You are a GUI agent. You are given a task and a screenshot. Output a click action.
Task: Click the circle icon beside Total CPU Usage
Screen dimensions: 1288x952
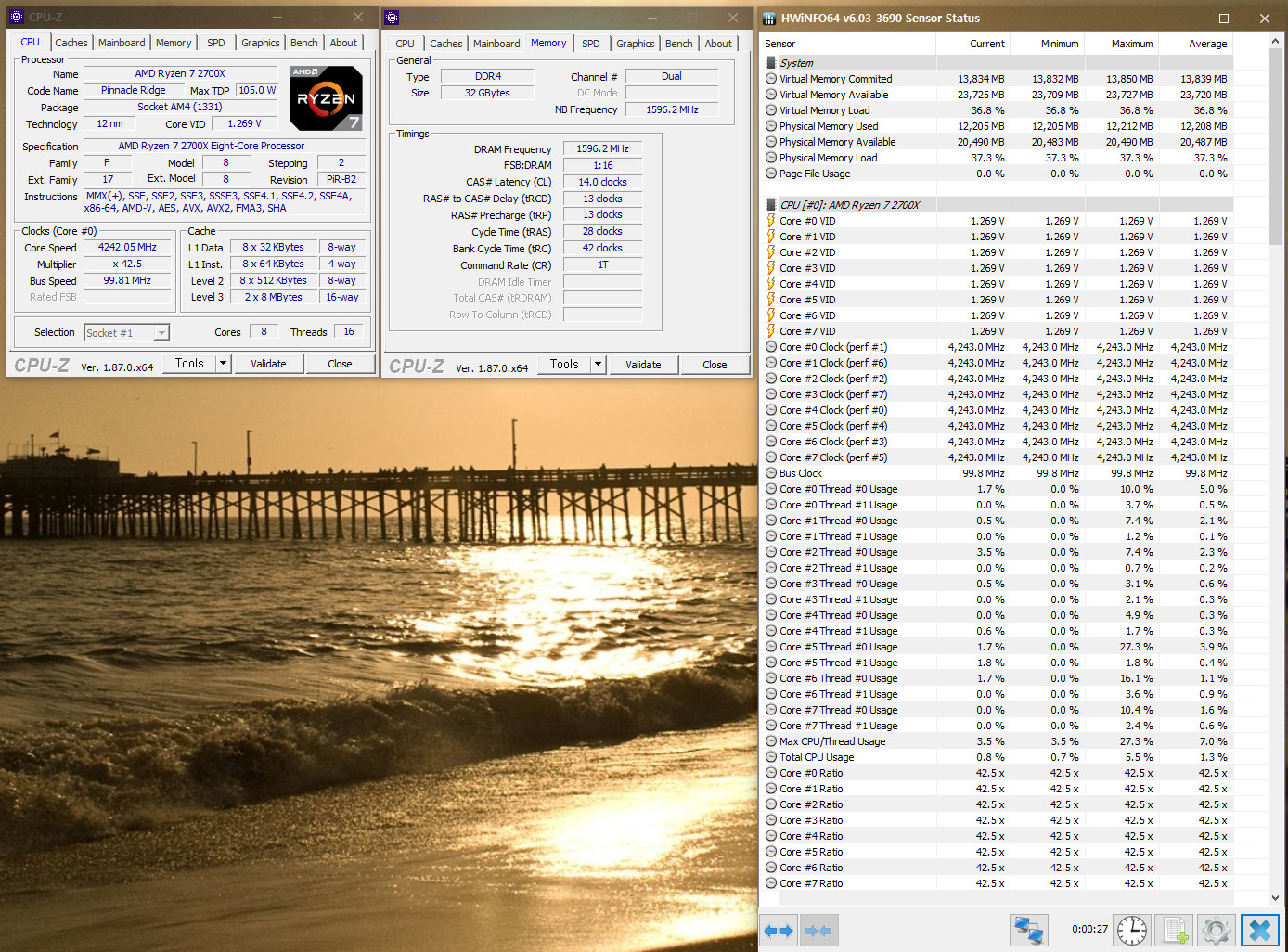(x=771, y=757)
